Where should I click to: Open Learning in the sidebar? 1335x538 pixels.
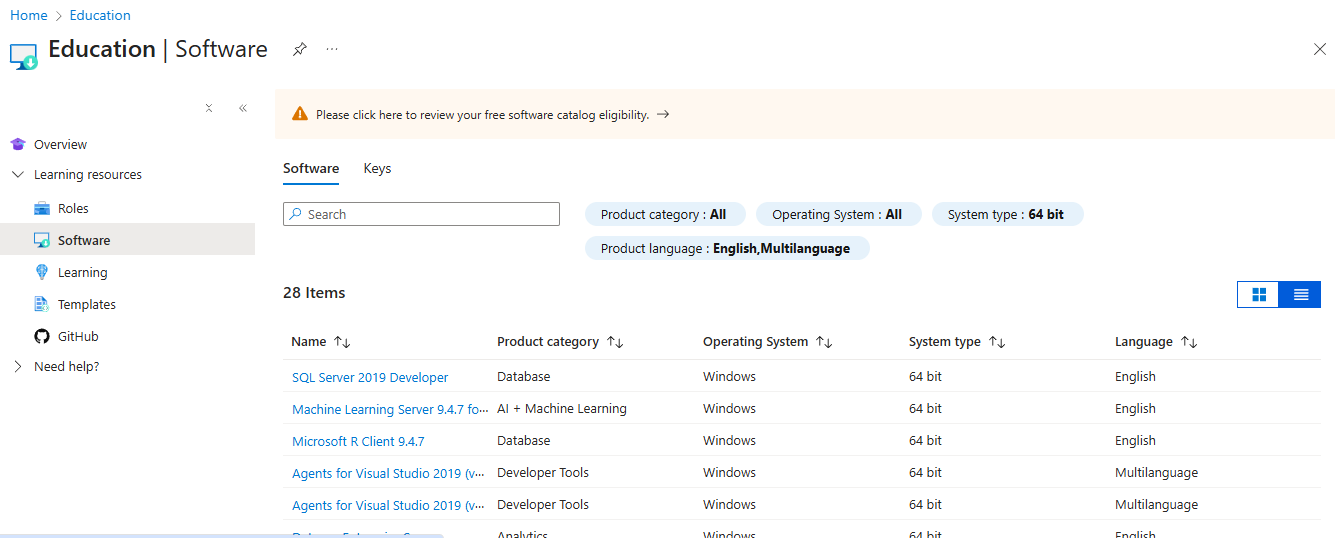(x=82, y=272)
